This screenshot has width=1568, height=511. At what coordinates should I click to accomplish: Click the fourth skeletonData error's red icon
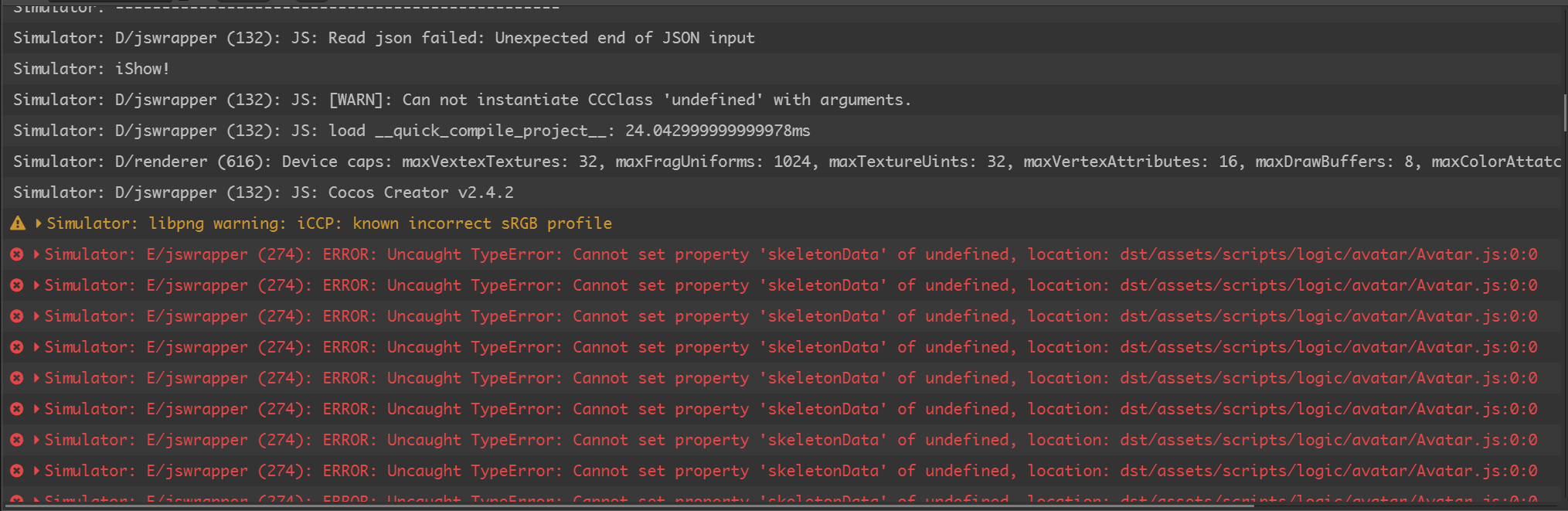[16, 347]
